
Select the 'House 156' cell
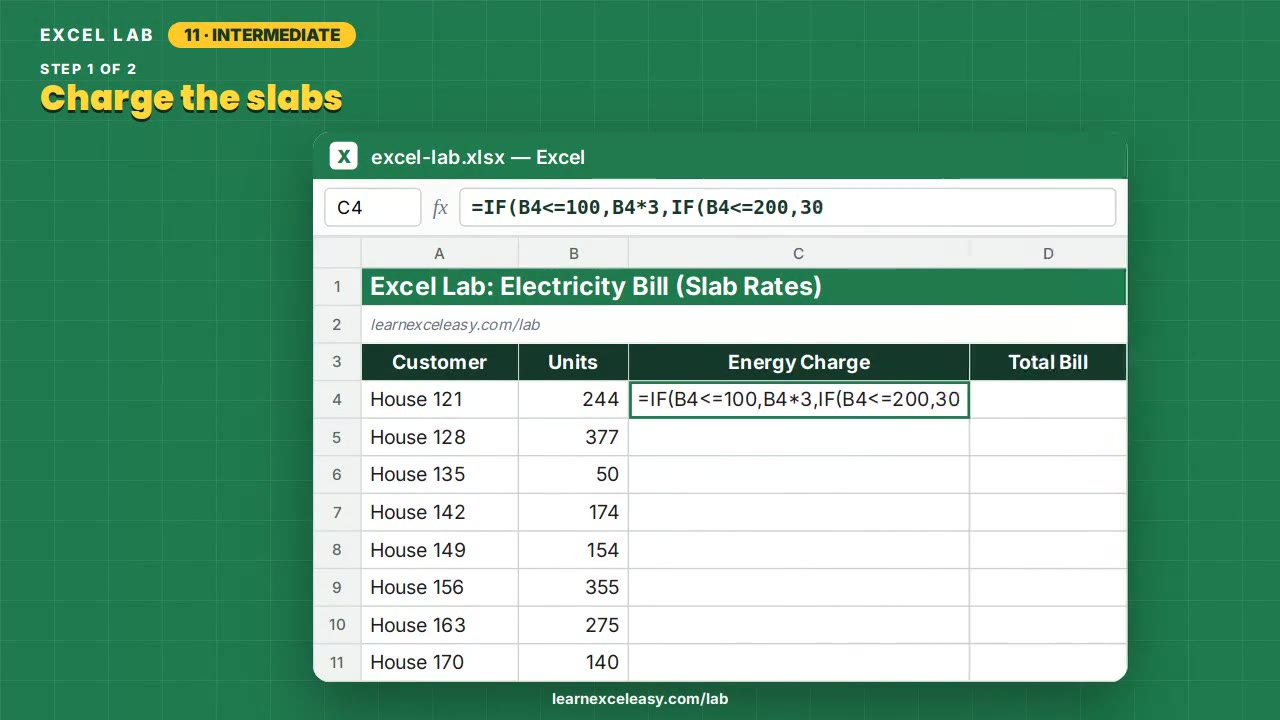pyautogui.click(x=440, y=587)
